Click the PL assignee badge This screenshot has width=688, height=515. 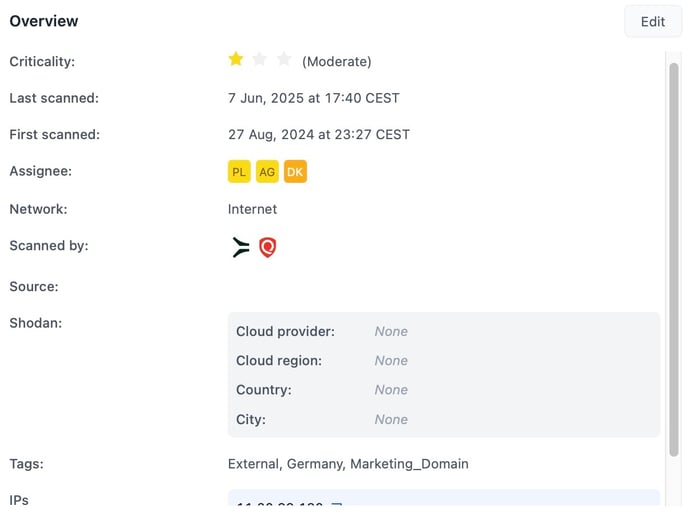239,172
